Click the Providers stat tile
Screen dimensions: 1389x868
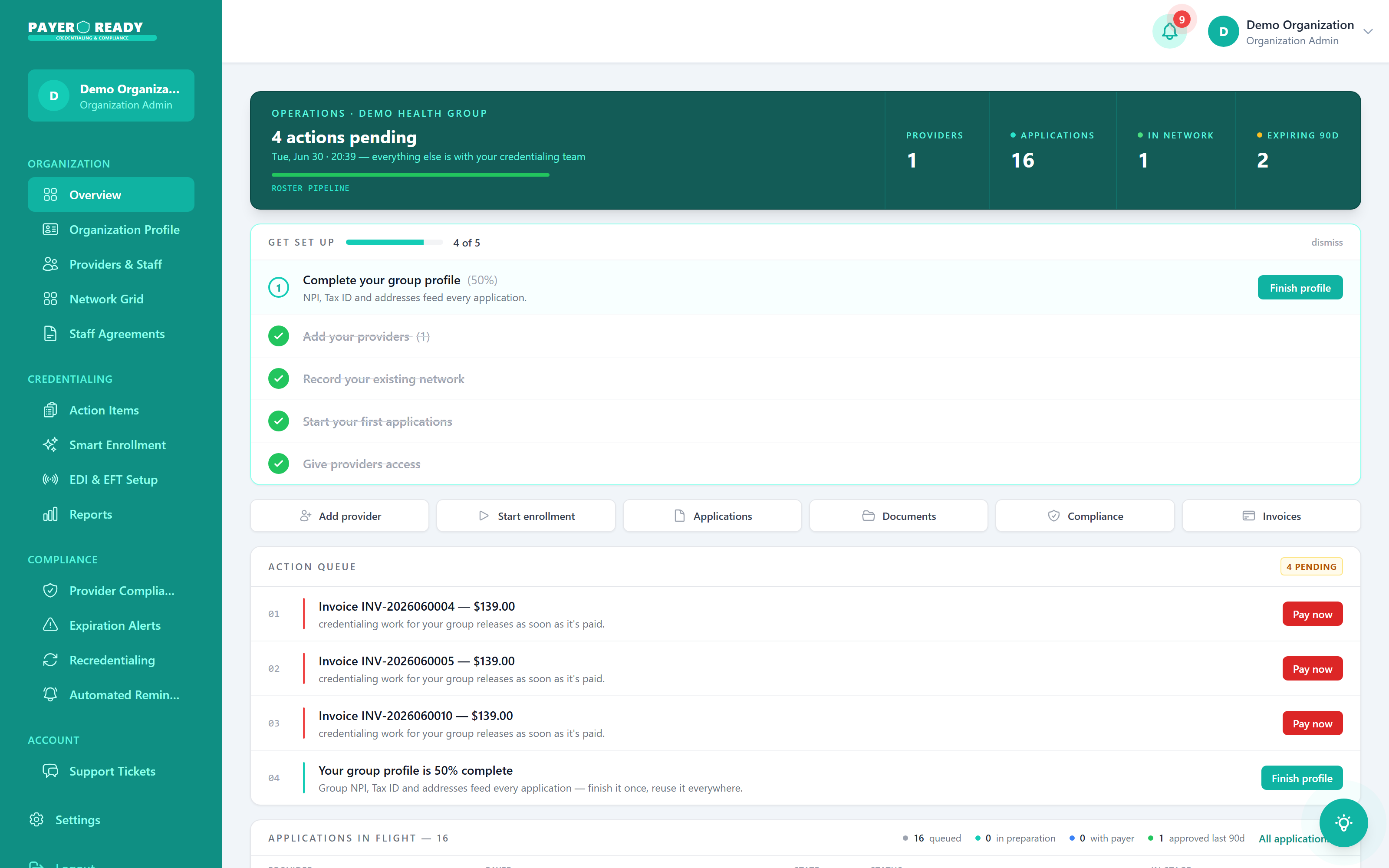[x=937, y=151]
